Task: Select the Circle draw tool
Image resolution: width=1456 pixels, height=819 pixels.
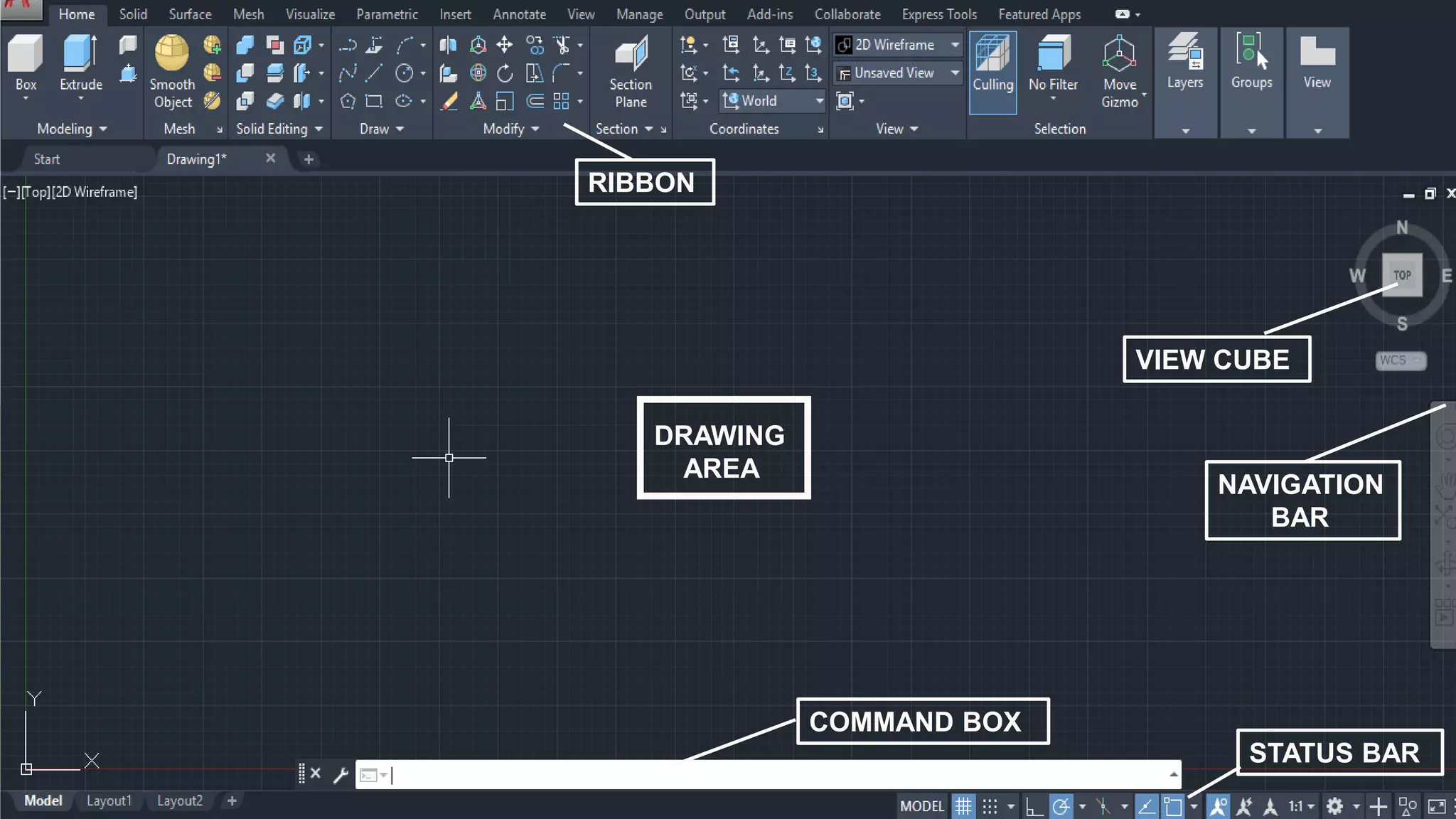Action: (x=405, y=73)
